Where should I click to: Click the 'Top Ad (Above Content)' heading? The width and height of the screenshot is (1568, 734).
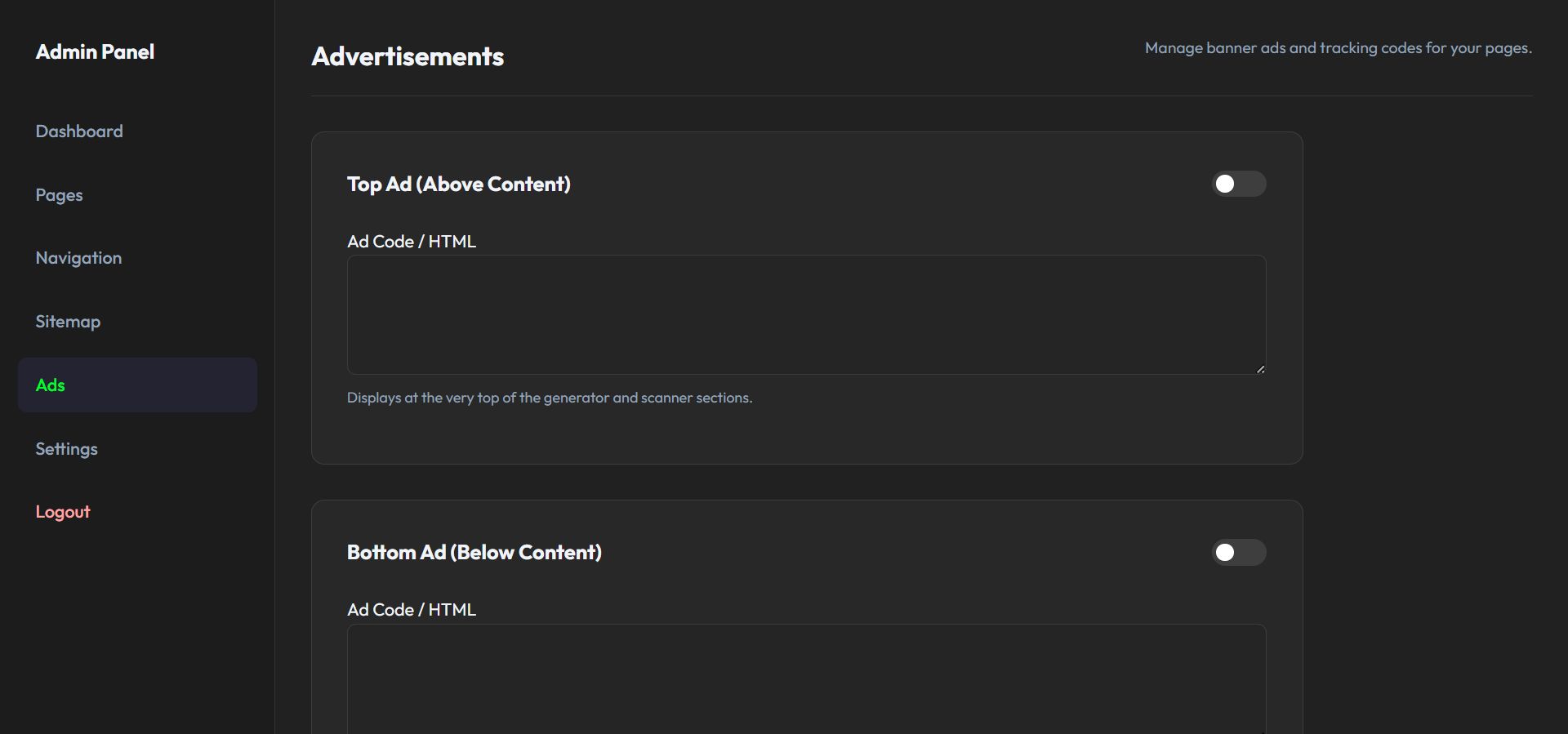pos(458,185)
